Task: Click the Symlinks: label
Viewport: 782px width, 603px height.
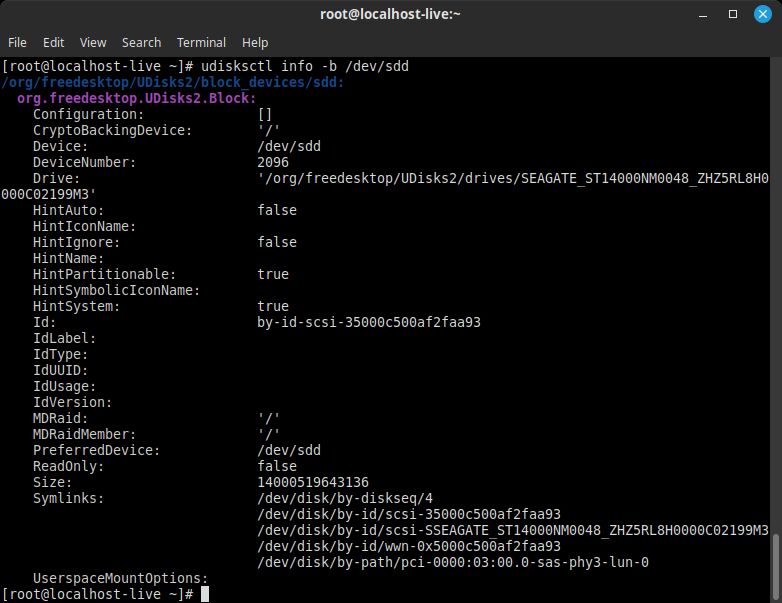Action: (x=68, y=498)
